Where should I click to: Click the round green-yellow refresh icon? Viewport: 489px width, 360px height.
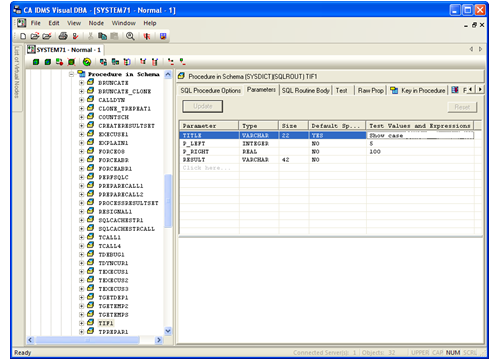click(87, 62)
